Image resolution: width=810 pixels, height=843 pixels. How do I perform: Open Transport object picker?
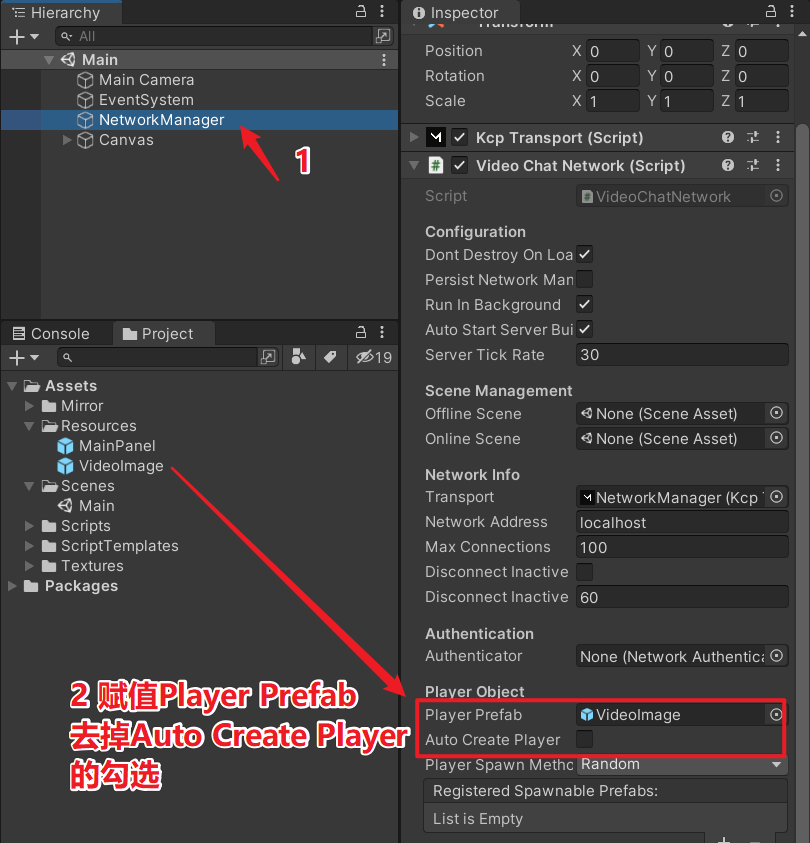tap(776, 497)
